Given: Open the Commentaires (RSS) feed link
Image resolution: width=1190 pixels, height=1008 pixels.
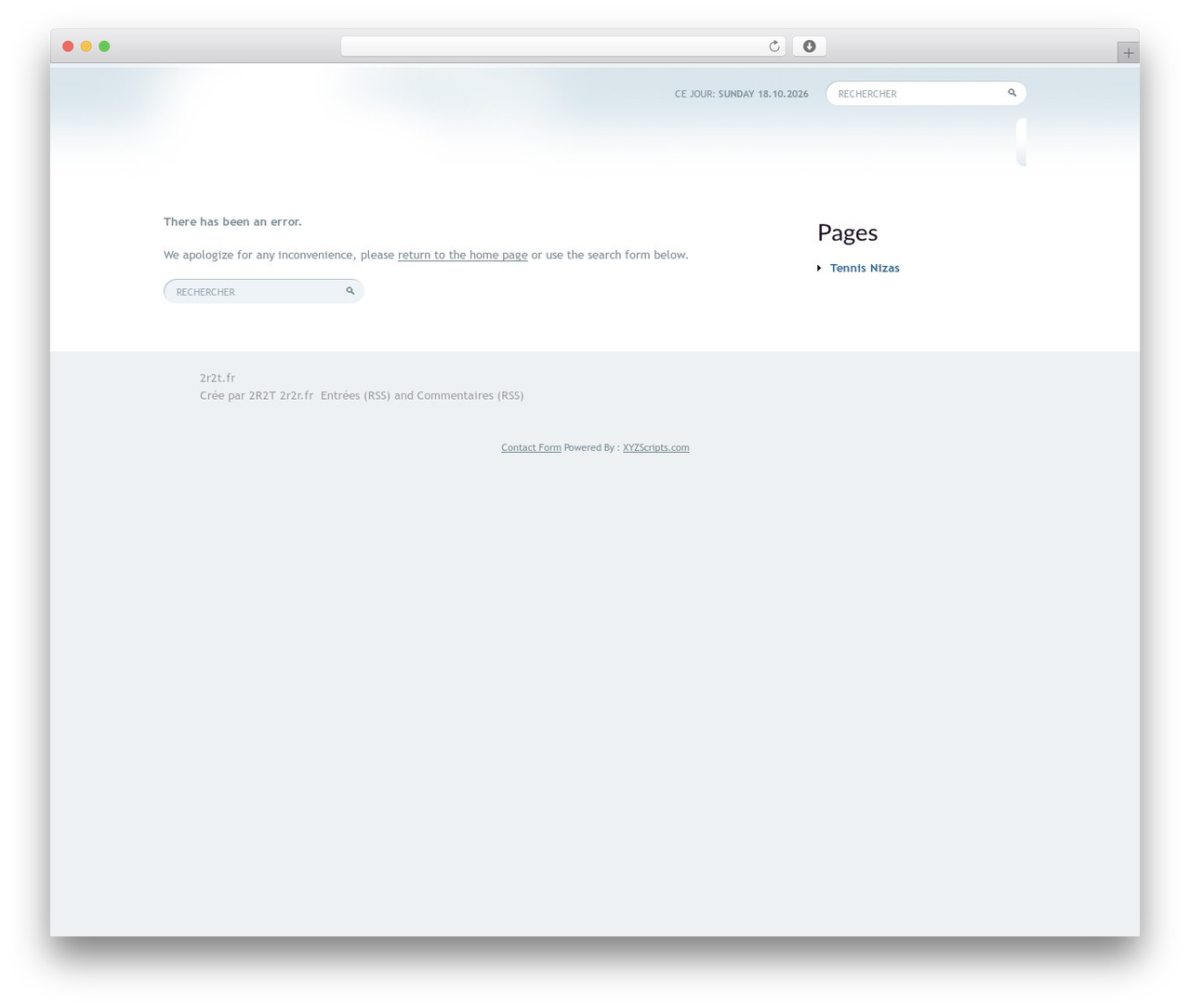Looking at the screenshot, I should 470,395.
